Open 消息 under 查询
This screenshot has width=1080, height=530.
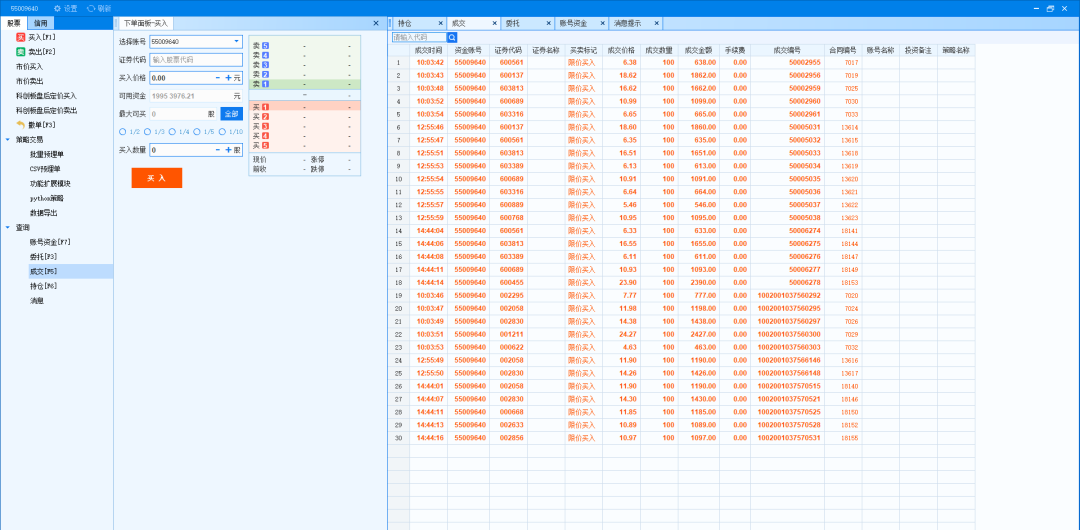click(x=37, y=300)
